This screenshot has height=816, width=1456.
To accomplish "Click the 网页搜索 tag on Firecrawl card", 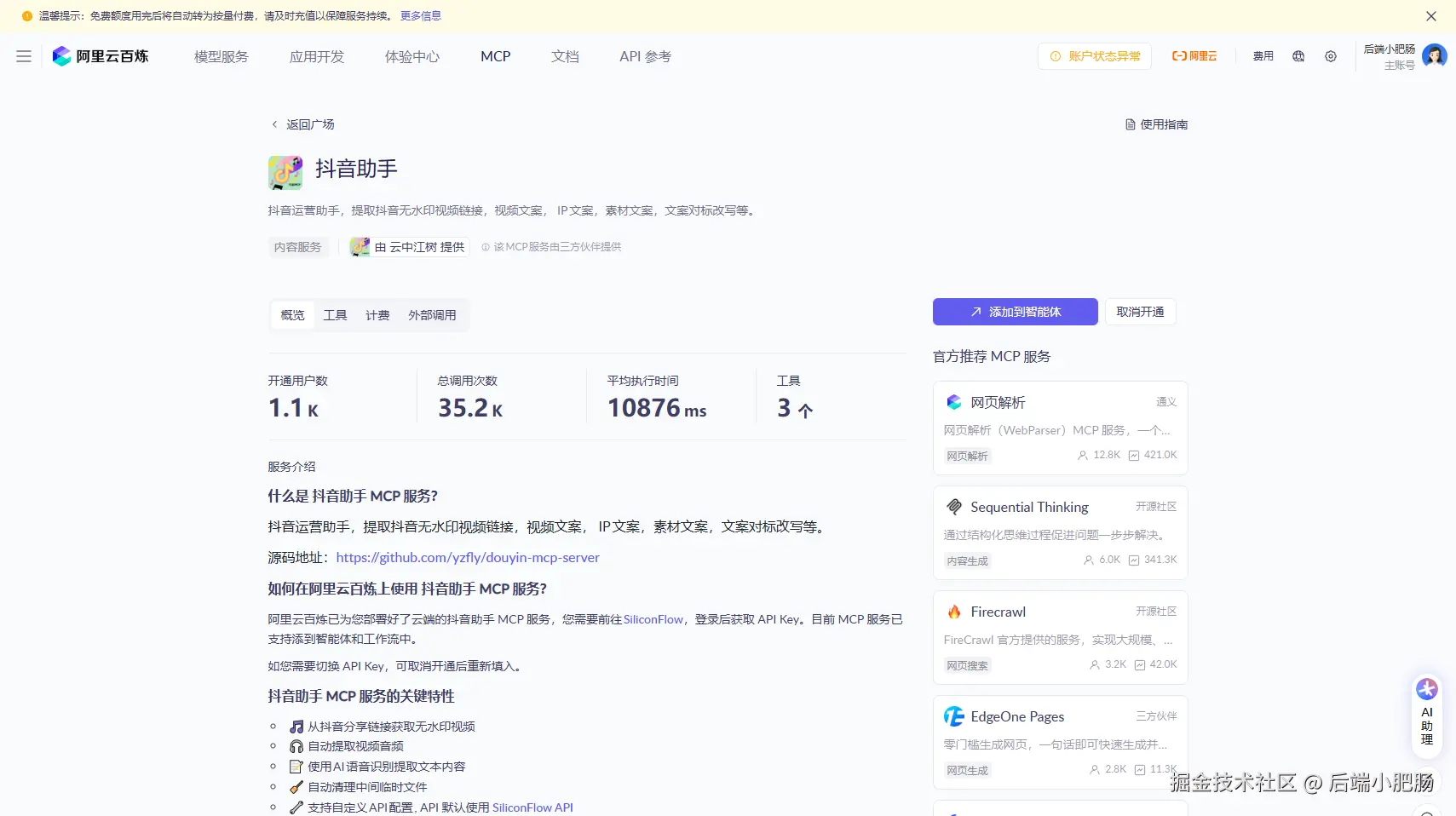I will point(968,666).
